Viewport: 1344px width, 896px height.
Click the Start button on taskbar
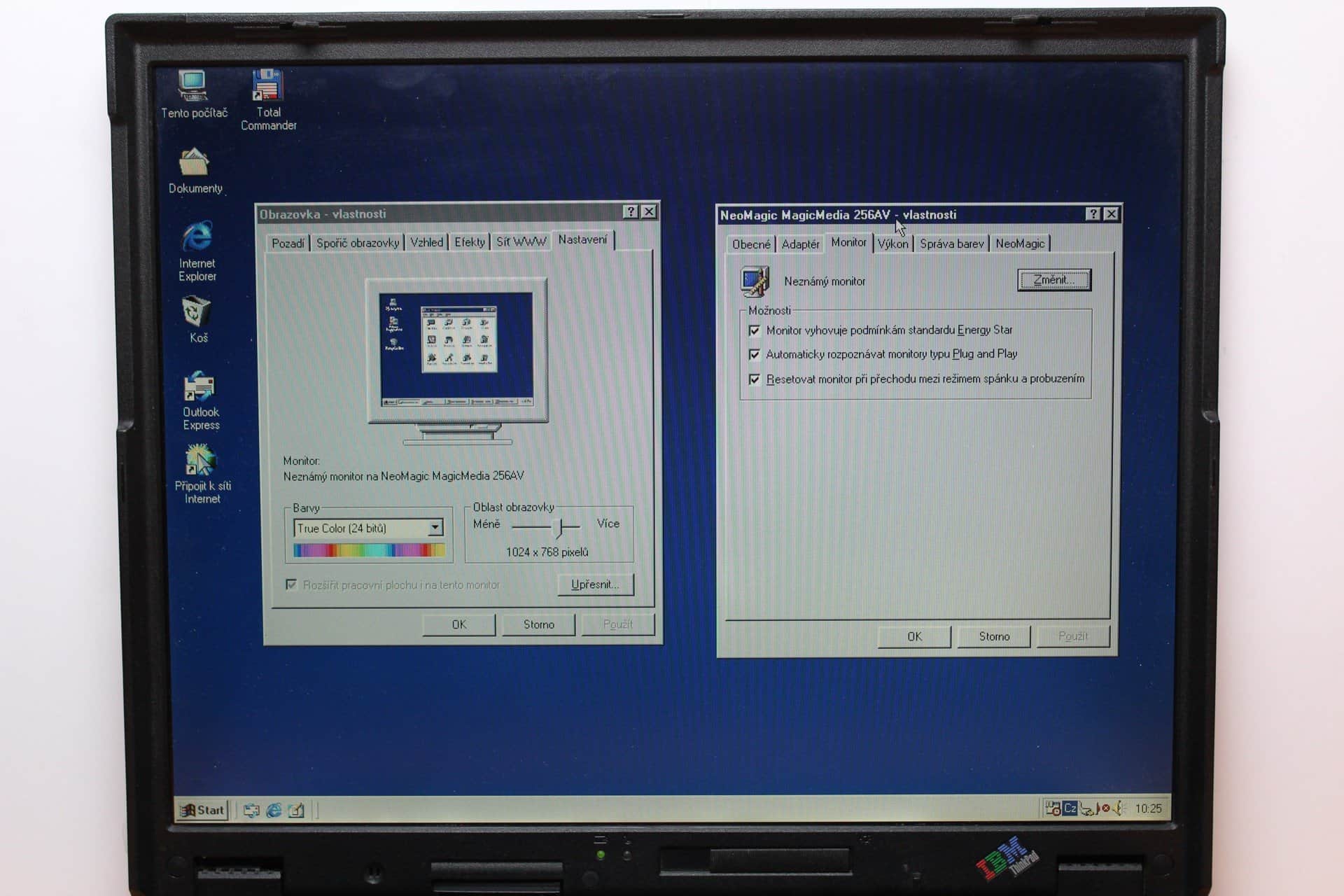(x=202, y=810)
